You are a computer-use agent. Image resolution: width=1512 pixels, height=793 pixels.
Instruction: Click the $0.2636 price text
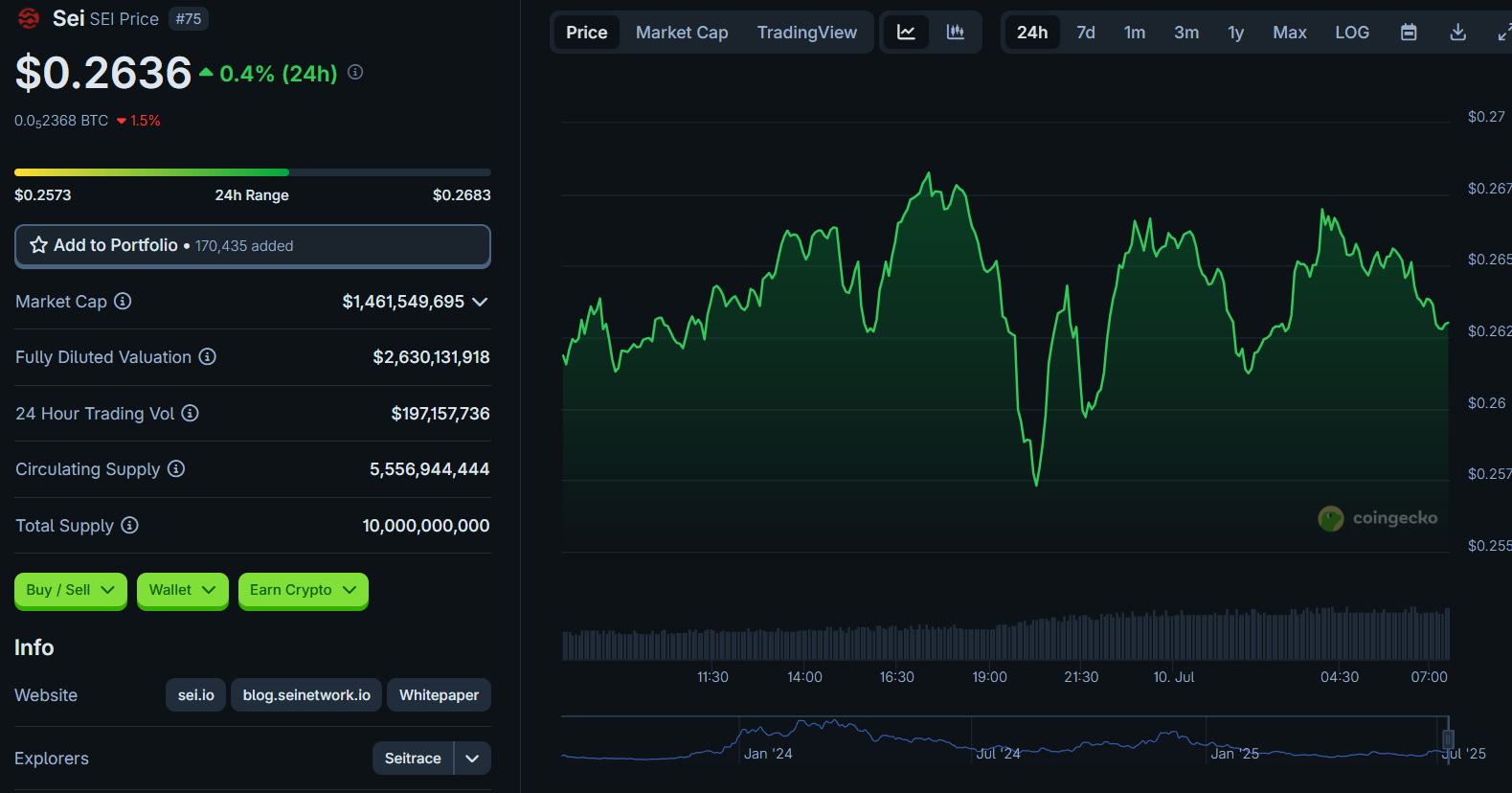[x=103, y=73]
